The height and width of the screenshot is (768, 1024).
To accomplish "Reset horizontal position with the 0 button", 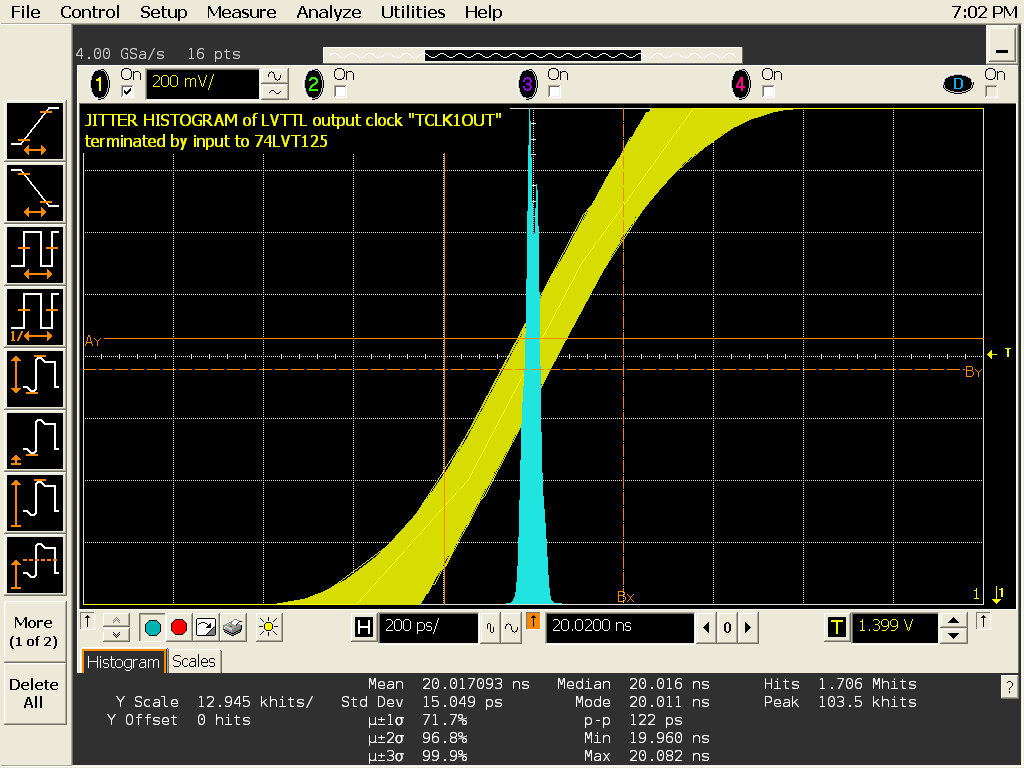I will click(727, 628).
